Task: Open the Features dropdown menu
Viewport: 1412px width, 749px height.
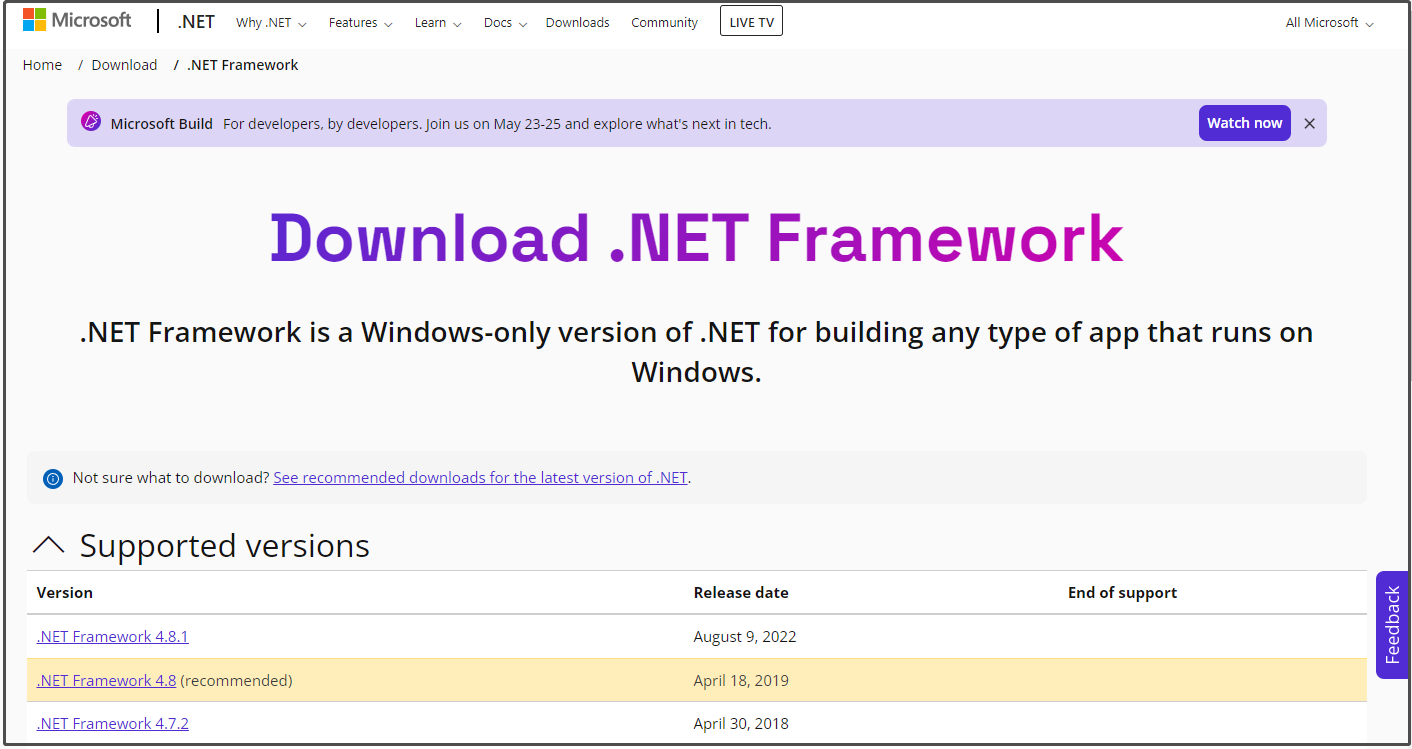Action: tap(361, 22)
